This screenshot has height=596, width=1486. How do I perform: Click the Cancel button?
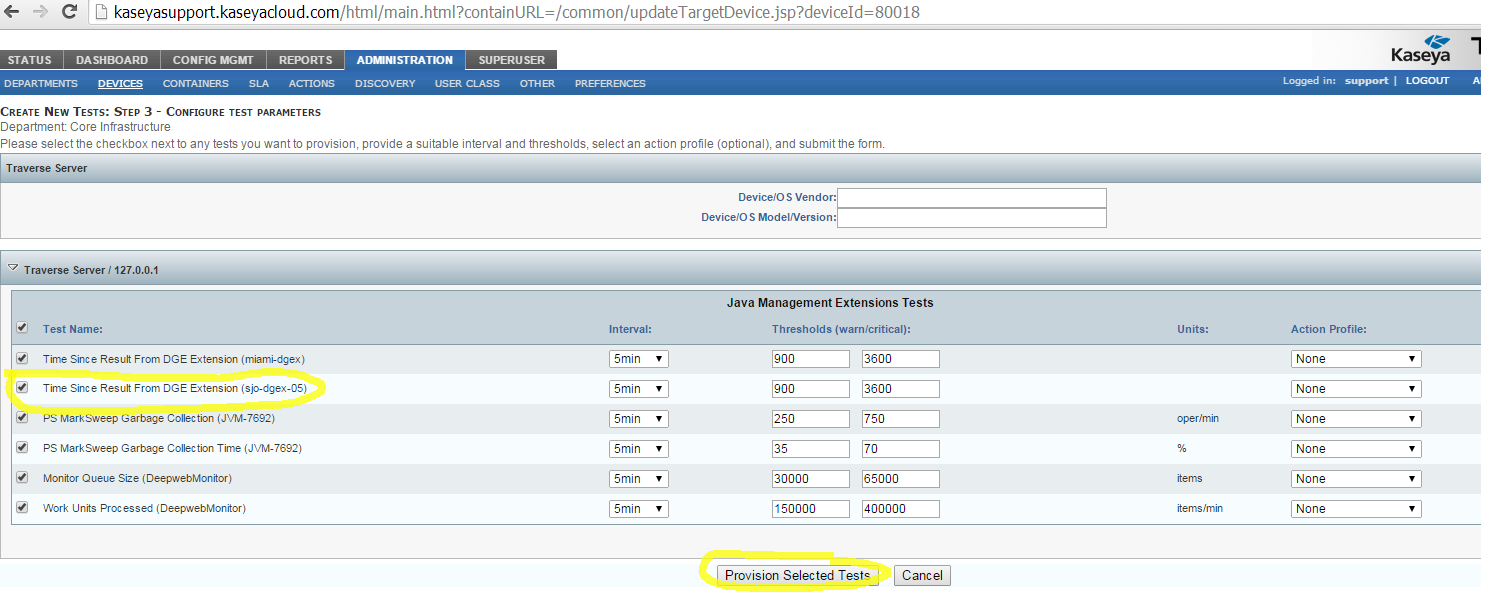coord(922,575)
